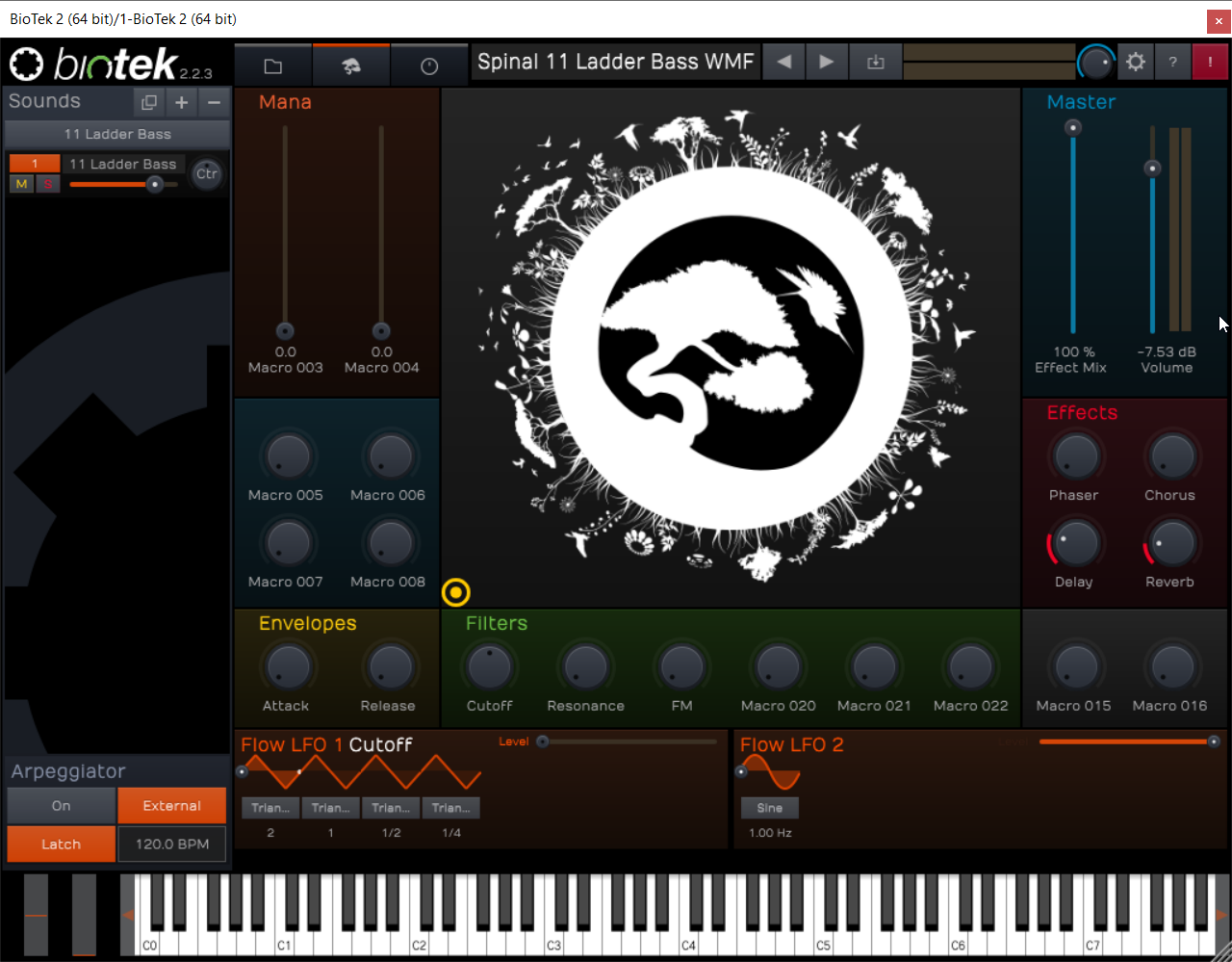Toggle the arpeggiator Latch button
Screen dimensions: 1232x962
[x=61, y=845]
